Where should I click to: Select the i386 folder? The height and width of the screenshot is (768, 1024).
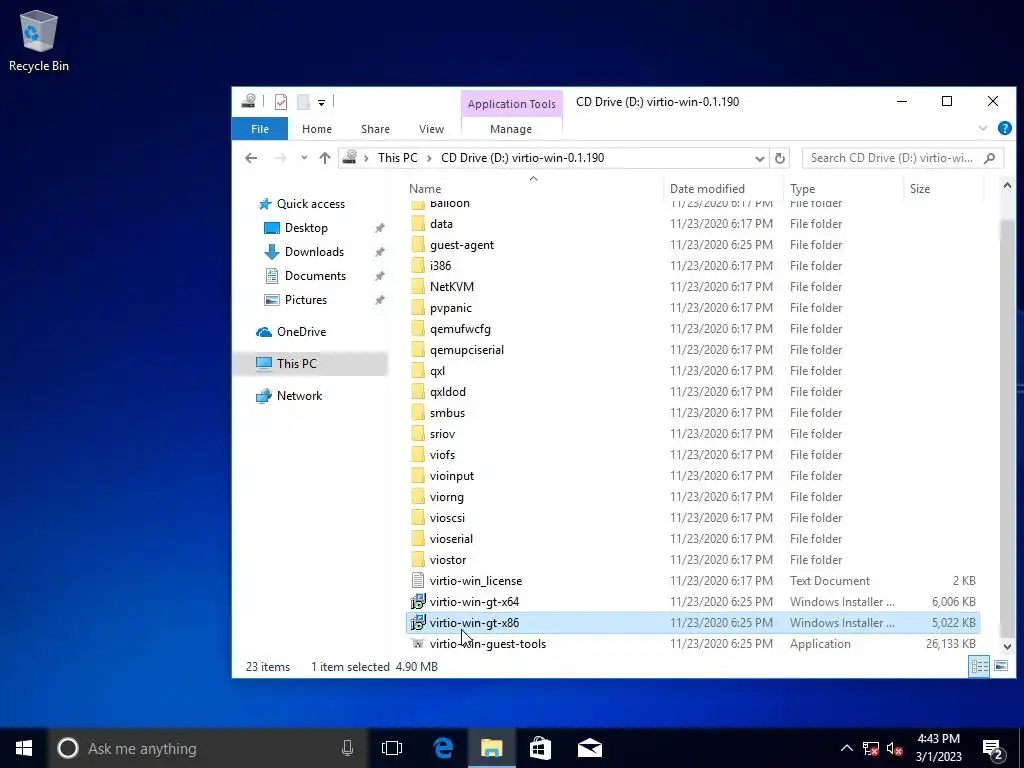(x=440, y=266)
